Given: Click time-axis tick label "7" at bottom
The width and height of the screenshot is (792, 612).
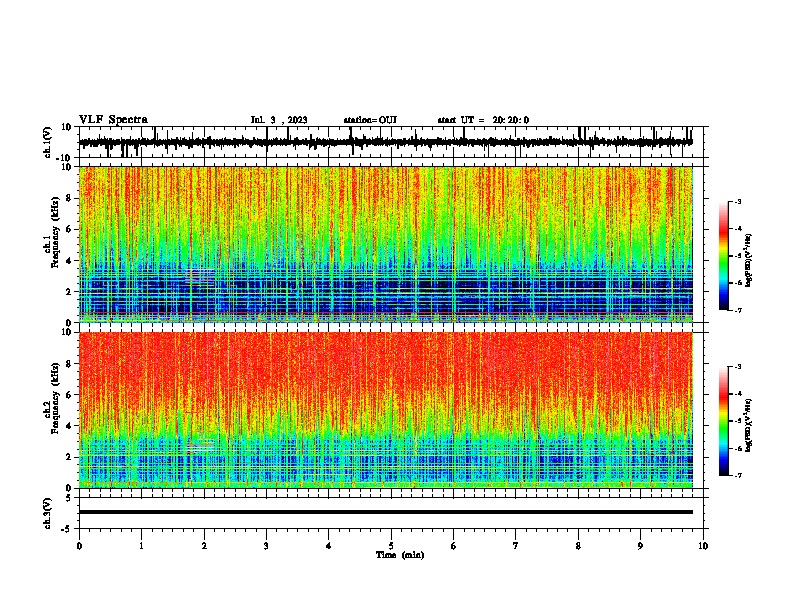Looking at the screenshot, I should 516,546.
